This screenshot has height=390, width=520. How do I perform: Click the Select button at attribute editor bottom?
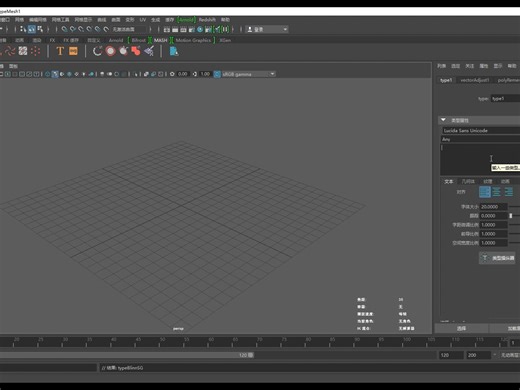(461, 328)
